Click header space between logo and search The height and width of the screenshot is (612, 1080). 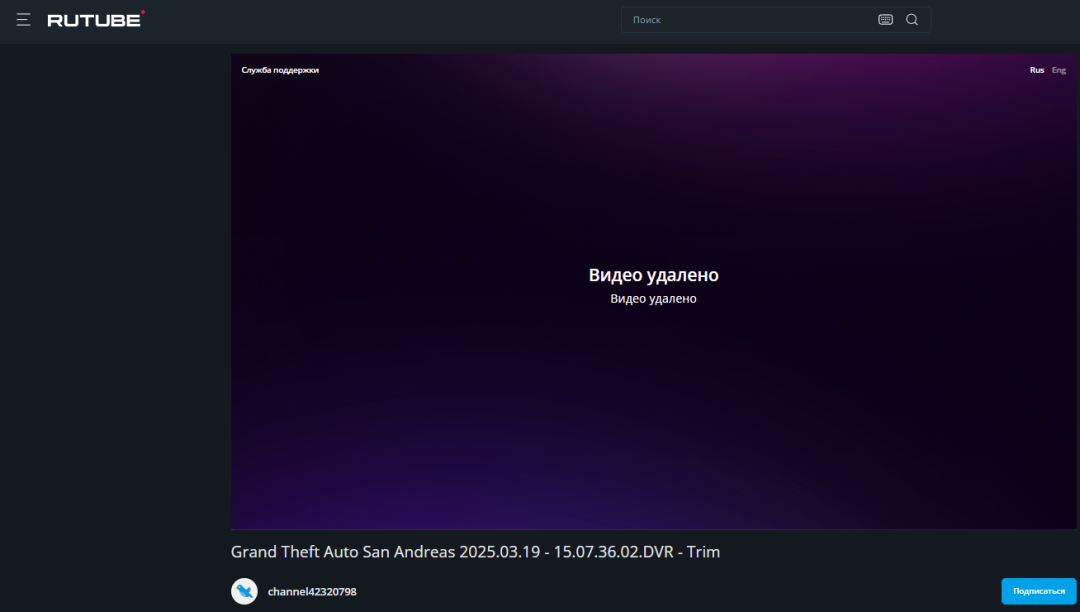(380, 20)
